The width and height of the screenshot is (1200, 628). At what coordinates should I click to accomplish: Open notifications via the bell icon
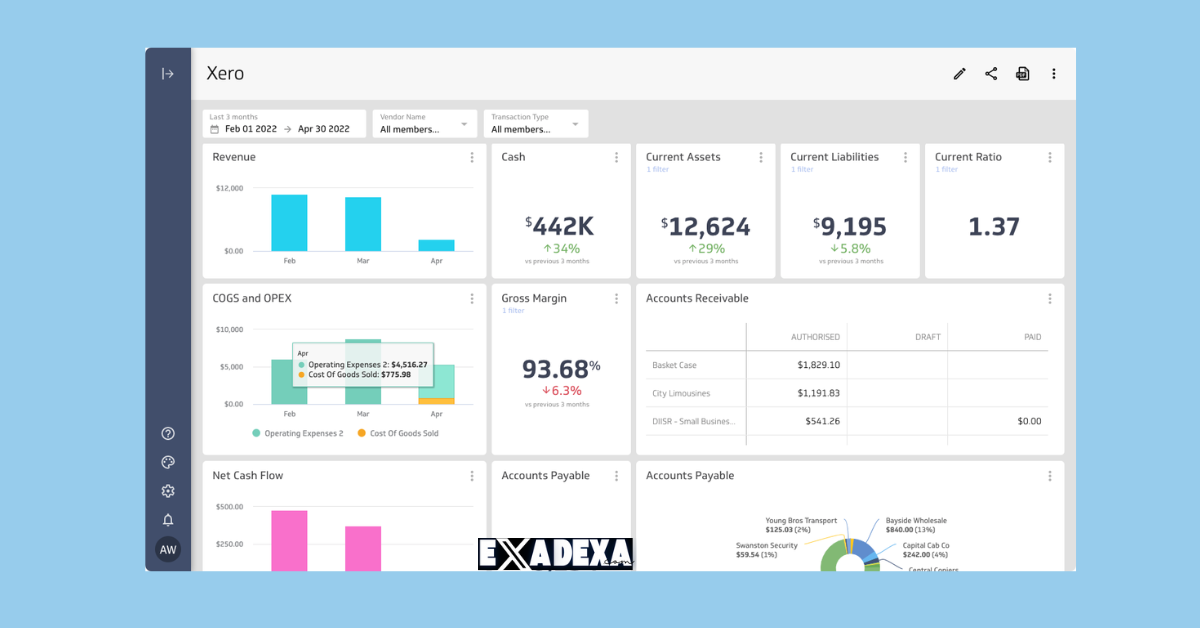(168, 519)
